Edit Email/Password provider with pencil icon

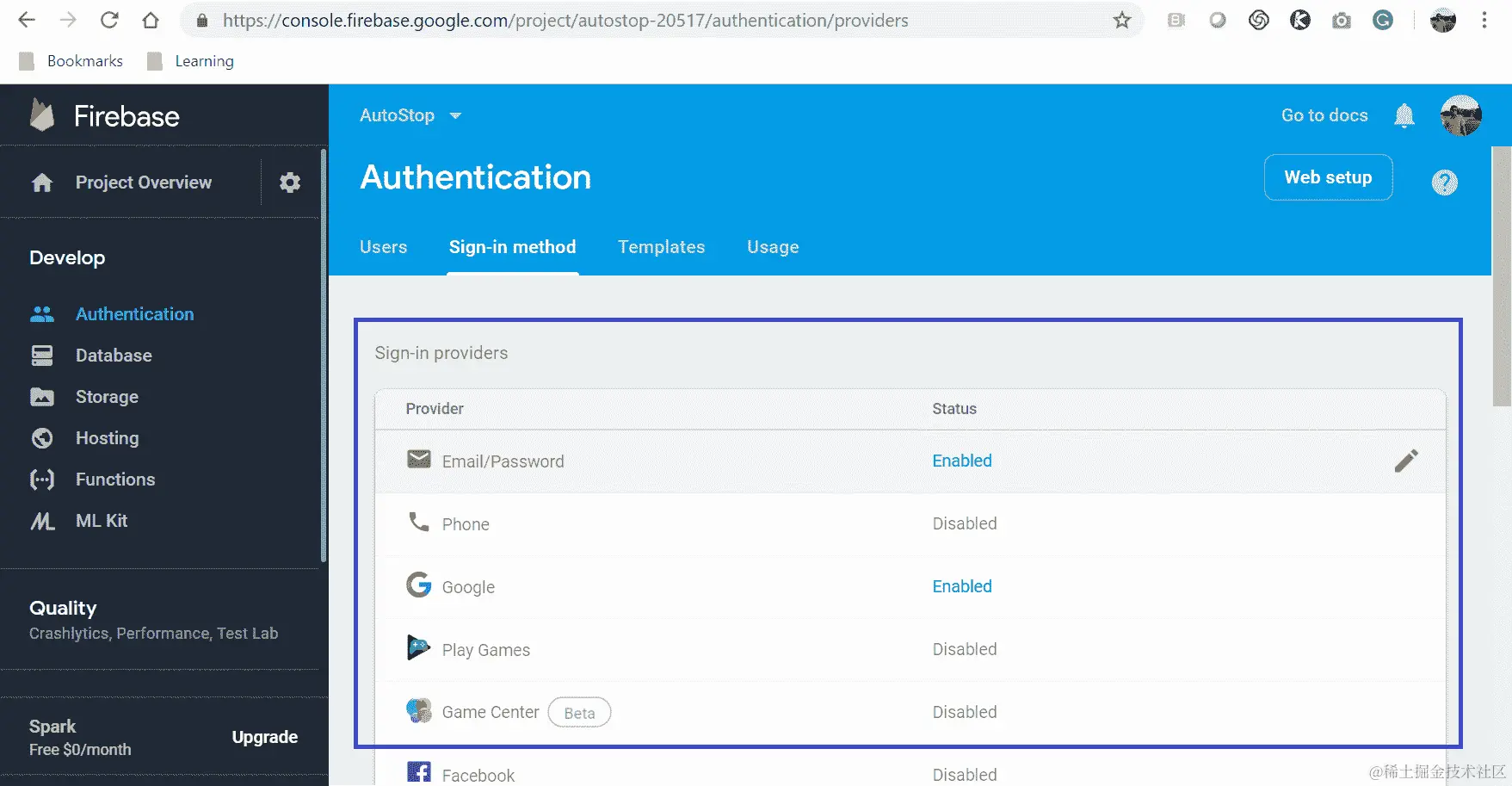[x=1405, y=461]
